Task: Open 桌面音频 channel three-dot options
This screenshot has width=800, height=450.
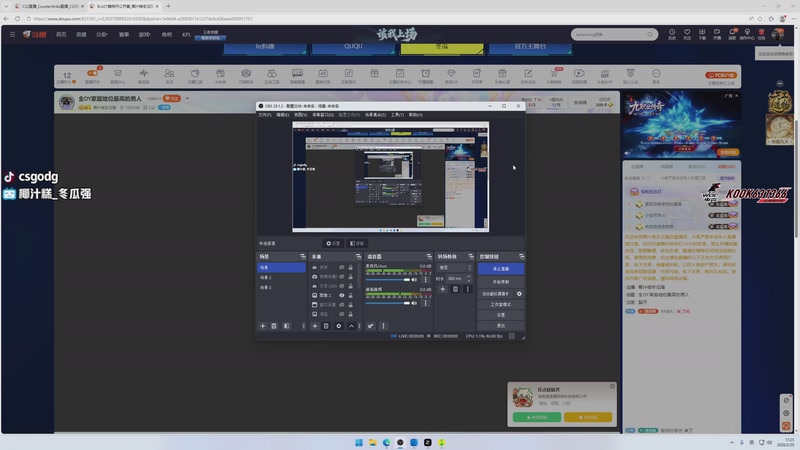Action: [x=426, y=303]
